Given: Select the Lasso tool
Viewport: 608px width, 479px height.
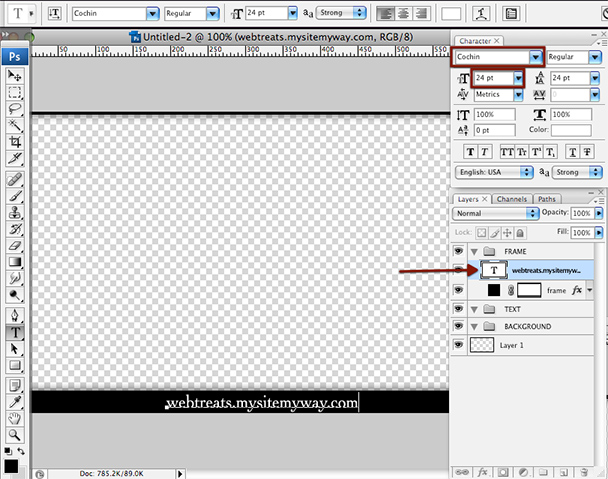Looking at the screenshot, I should click(15, 109).
